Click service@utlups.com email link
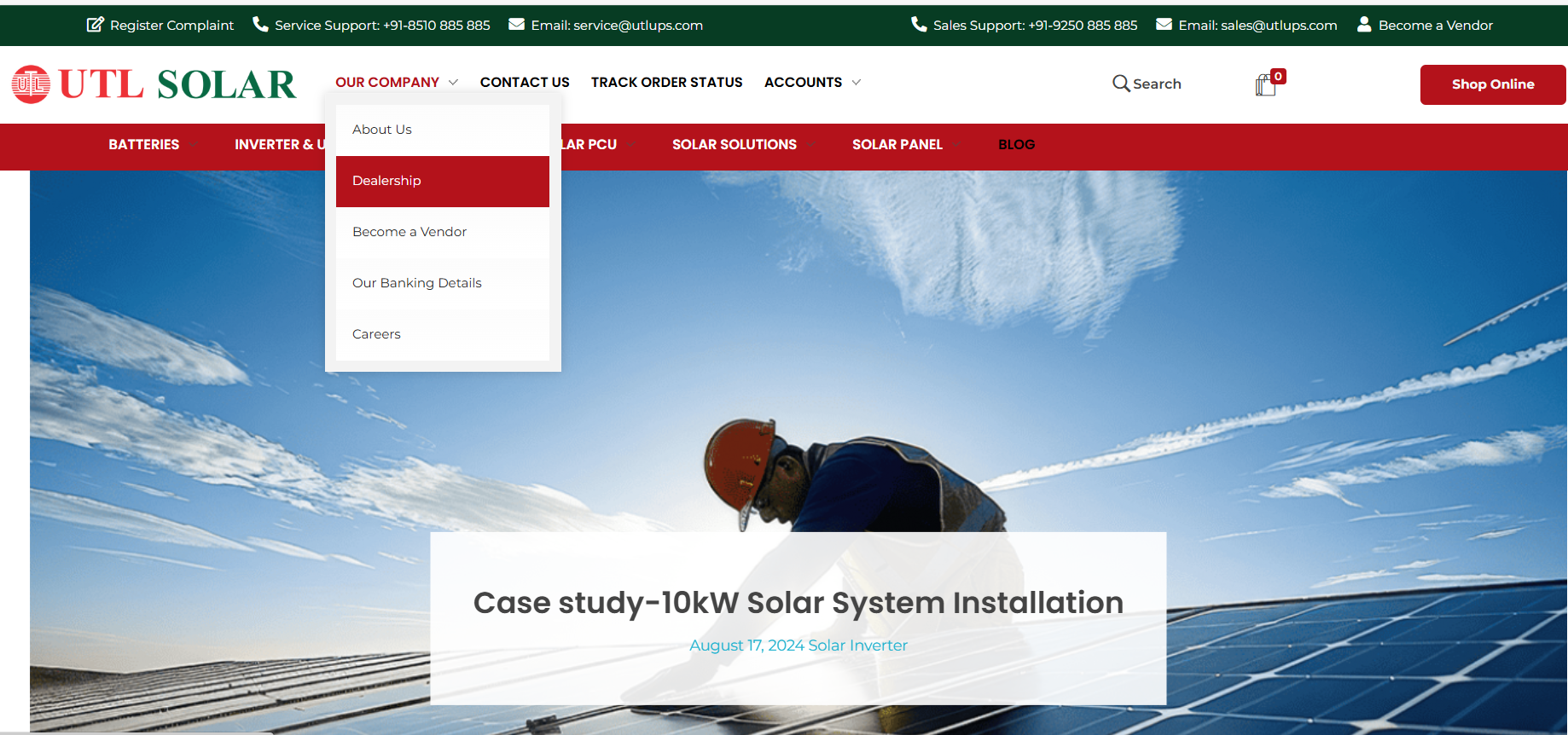This screenshot has height=735, width=1568. (617, 26)
